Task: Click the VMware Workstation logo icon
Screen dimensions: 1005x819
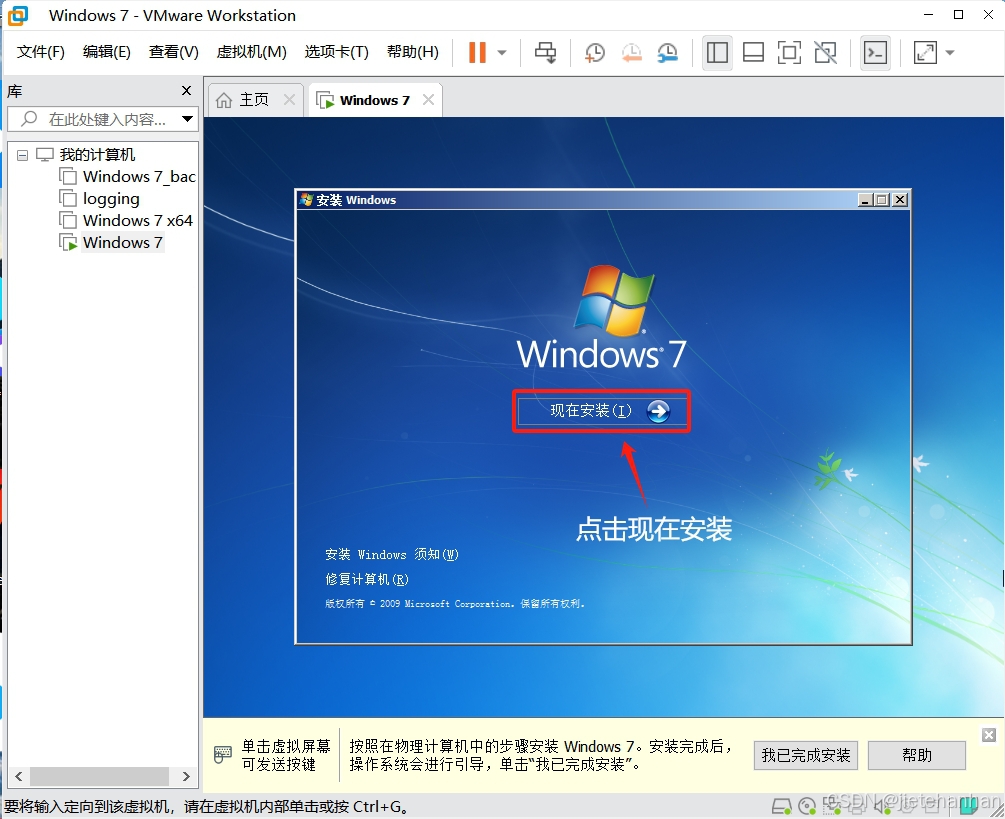Action: point(17,15)
